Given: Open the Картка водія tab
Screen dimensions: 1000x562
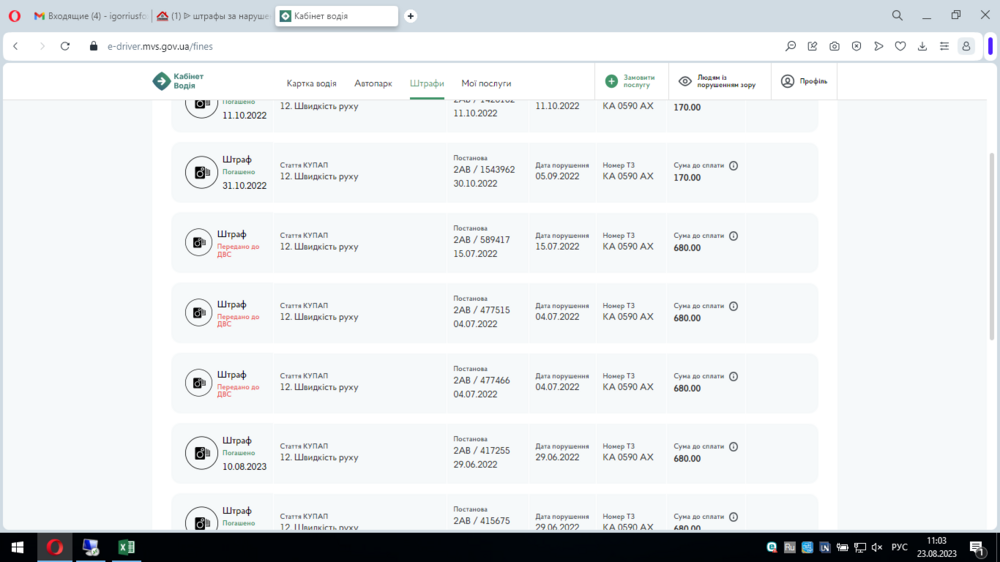Looking at the screenshot, I should (x=311, y=83).
